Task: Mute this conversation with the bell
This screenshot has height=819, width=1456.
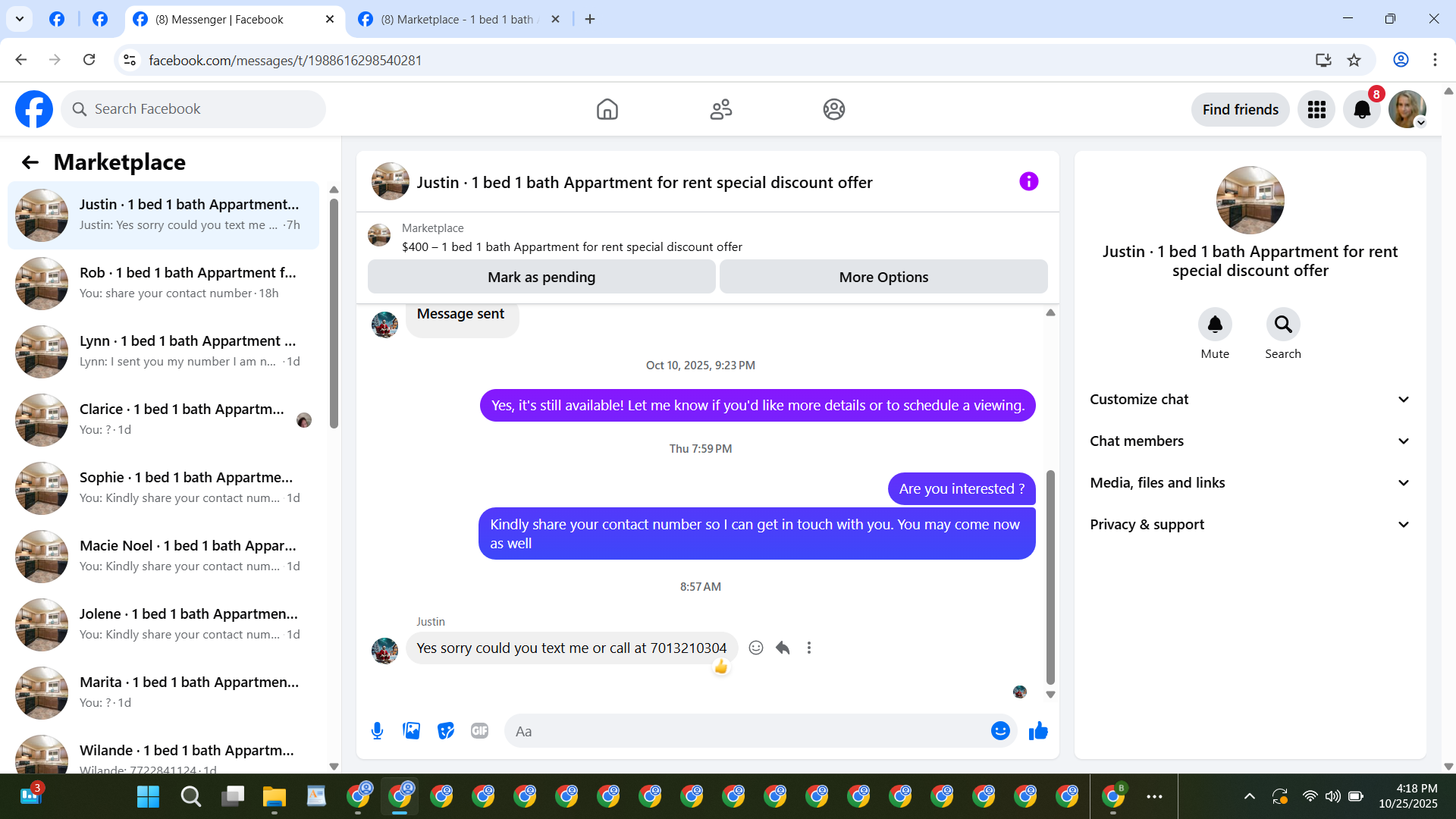Action: 1215,325
